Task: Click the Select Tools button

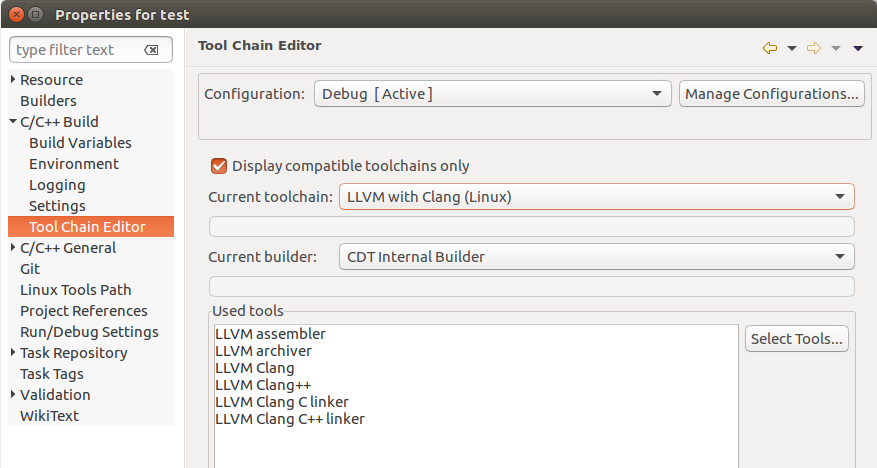Action: tap(797, 338)
